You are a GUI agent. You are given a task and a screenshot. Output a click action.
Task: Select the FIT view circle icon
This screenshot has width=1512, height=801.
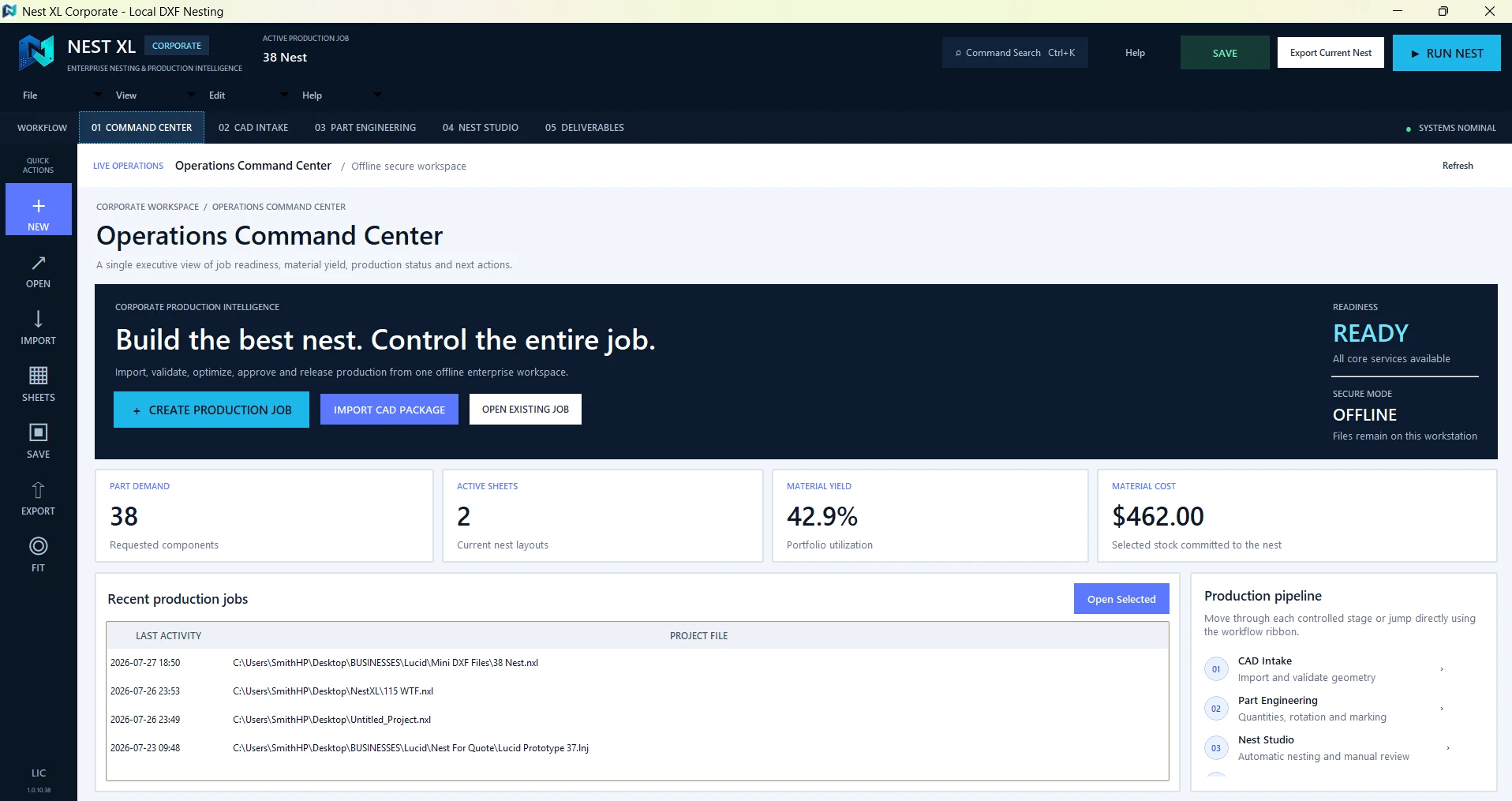coord(38,546)
